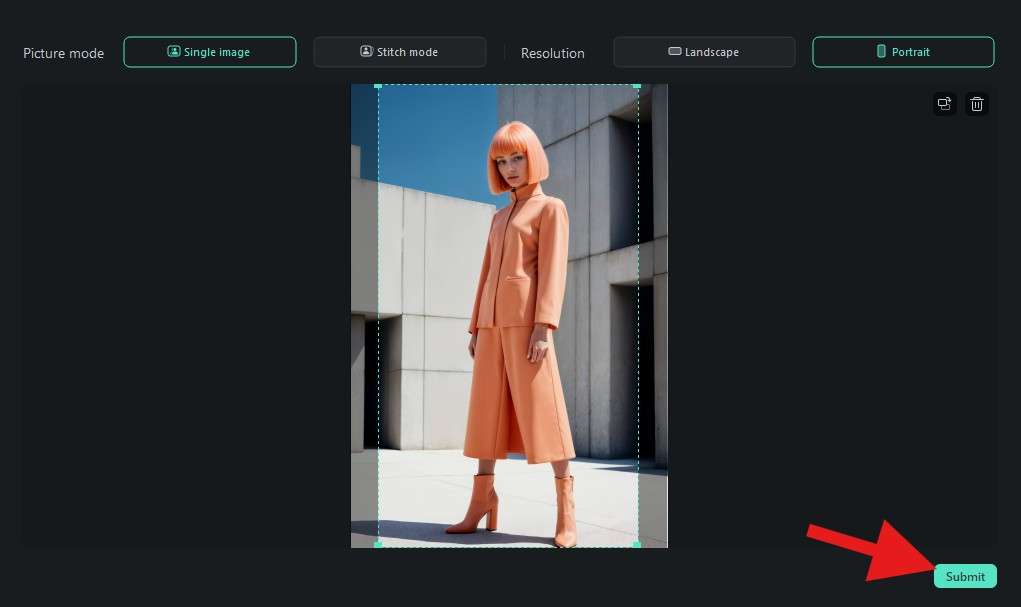Screen dimensions: 1021x607
Task: Choose Portrait resolution
Action: [903, 52]
